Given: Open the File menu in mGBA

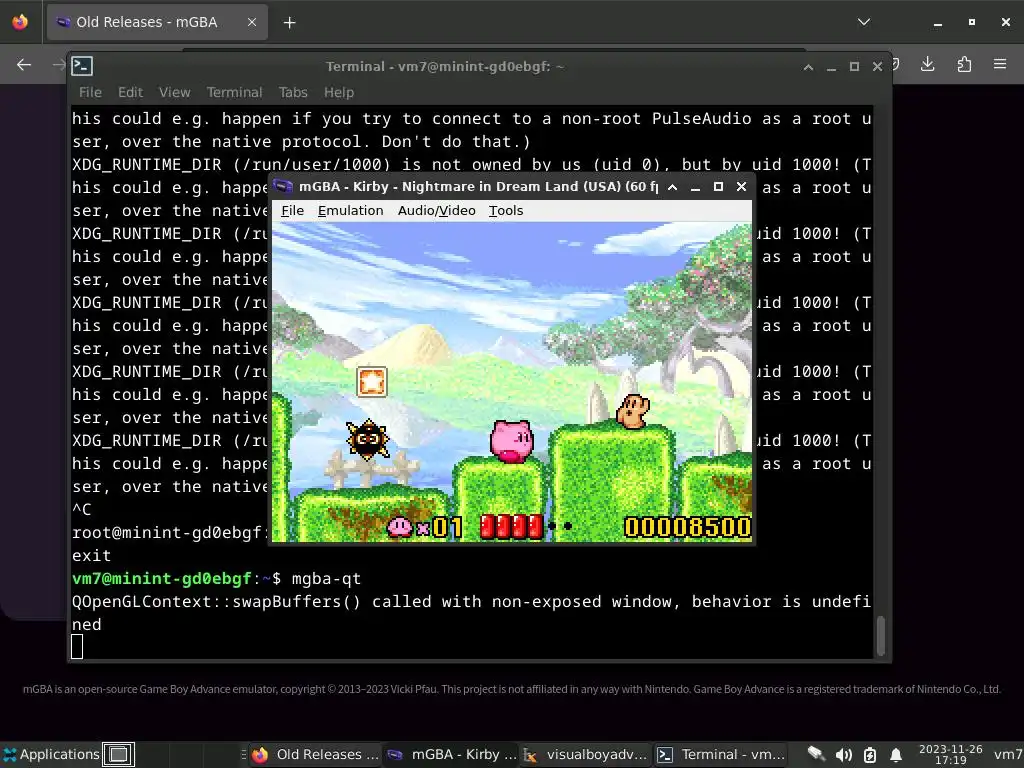Looking at the screenshot, I should pyautogui.click(x=292, y=210).
